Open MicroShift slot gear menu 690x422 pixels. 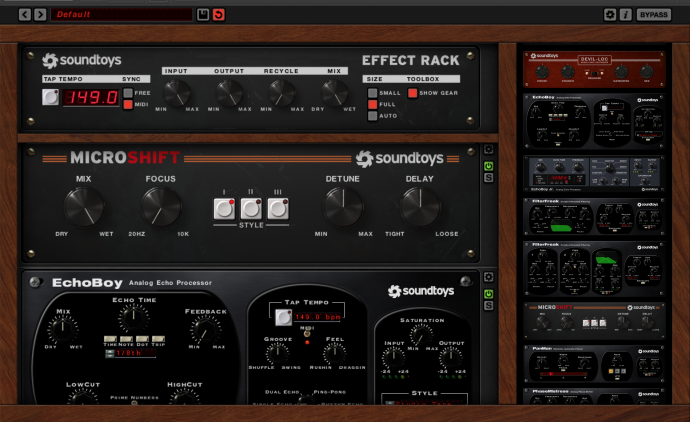coord(488,150)
